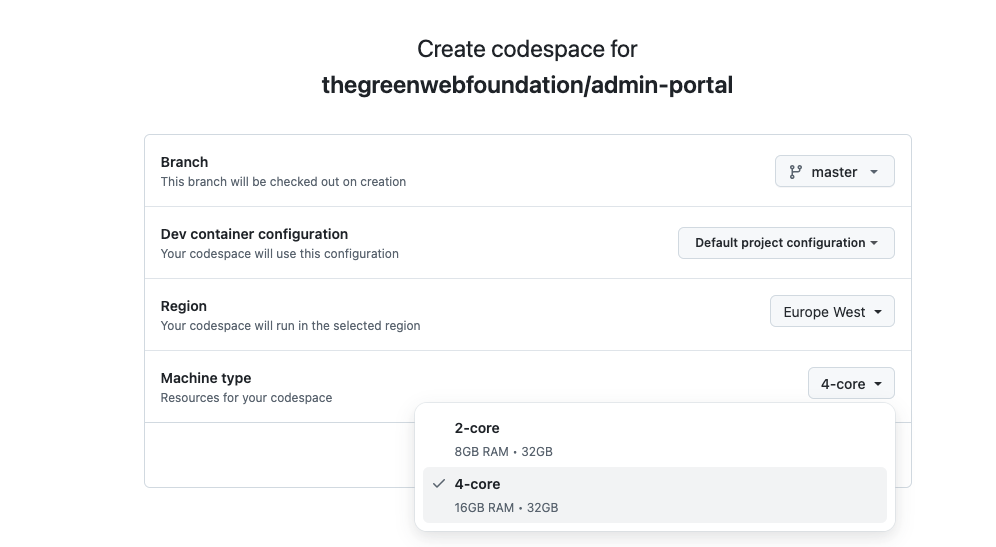Viewport: 996px width, 547px height.
Task: Collapse the 4-core machine type dropdown
Action: tap(851, 383)
